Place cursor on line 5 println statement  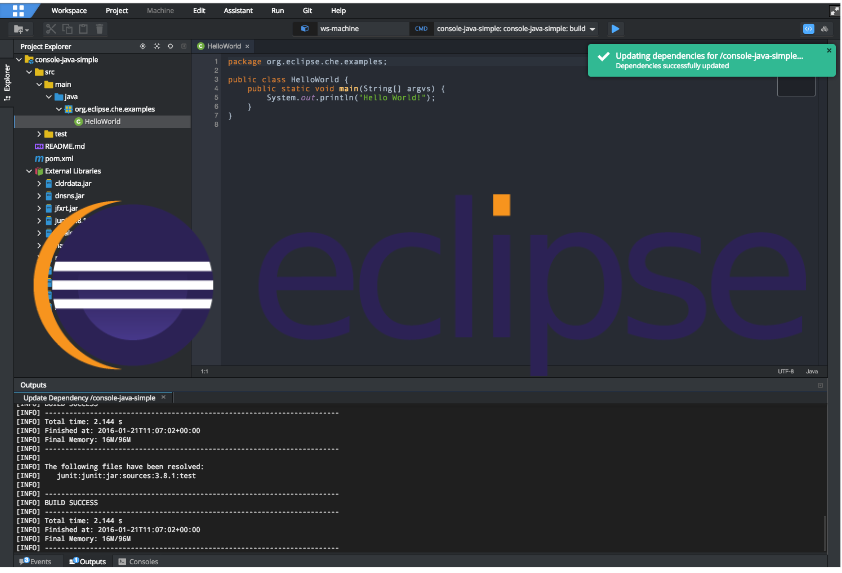pos(351,98)
